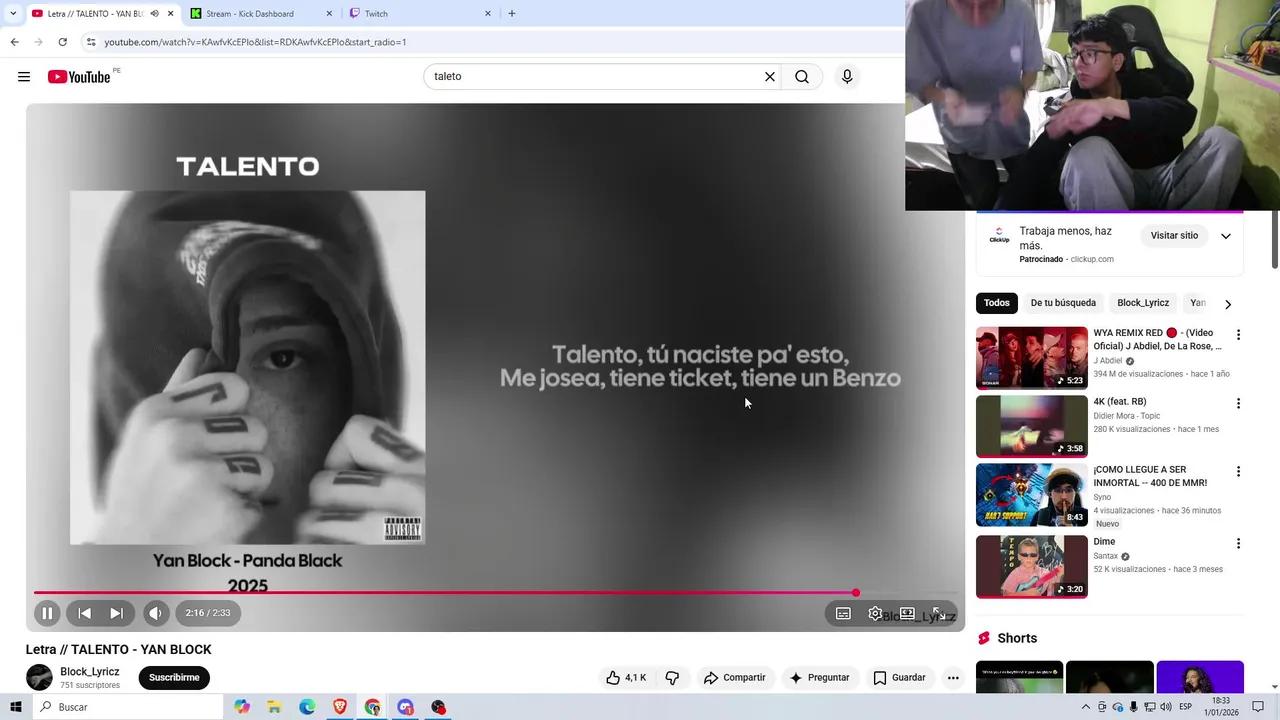The image size is (1280, 720).
Task: Open the Block_Lyricz channel name link
Action: [x=90, y=672]
